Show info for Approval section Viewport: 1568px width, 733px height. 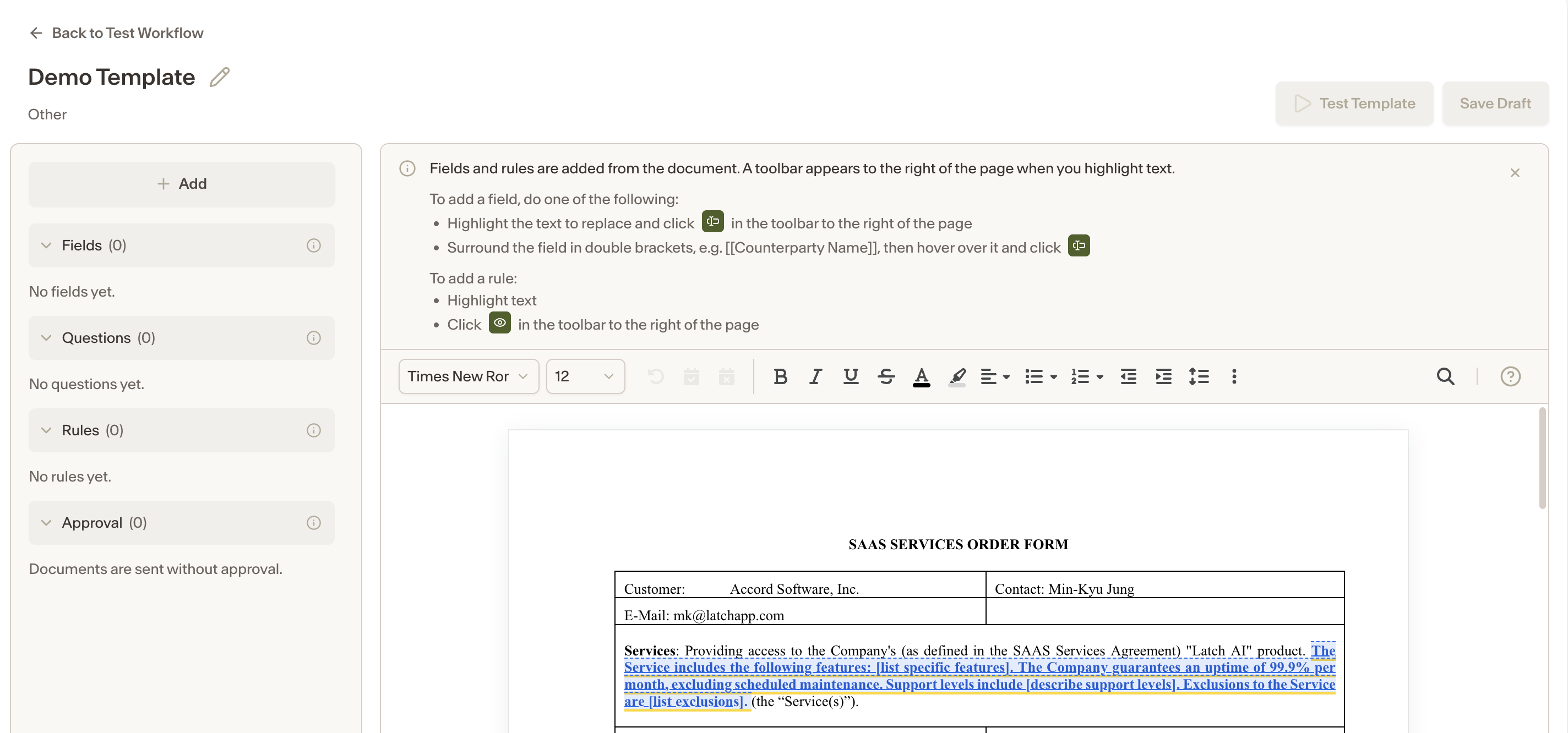[x=313, y=523]
